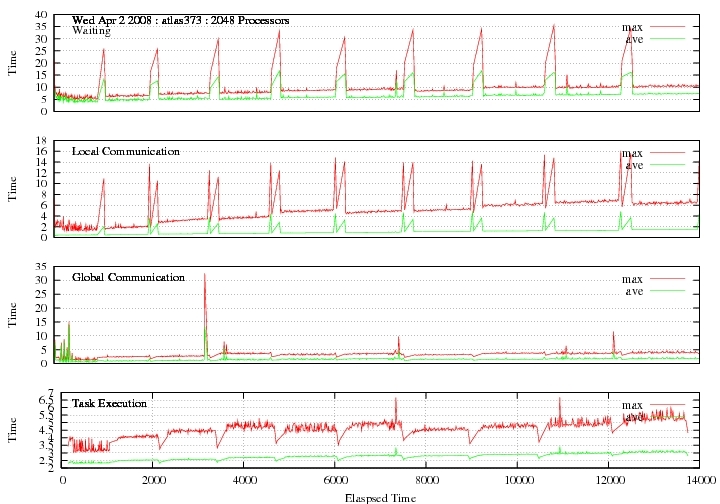The image size is (720, 504).
Task: Click the 'Time' y-axis label of Task Execution chart
Action: point(12,430)
